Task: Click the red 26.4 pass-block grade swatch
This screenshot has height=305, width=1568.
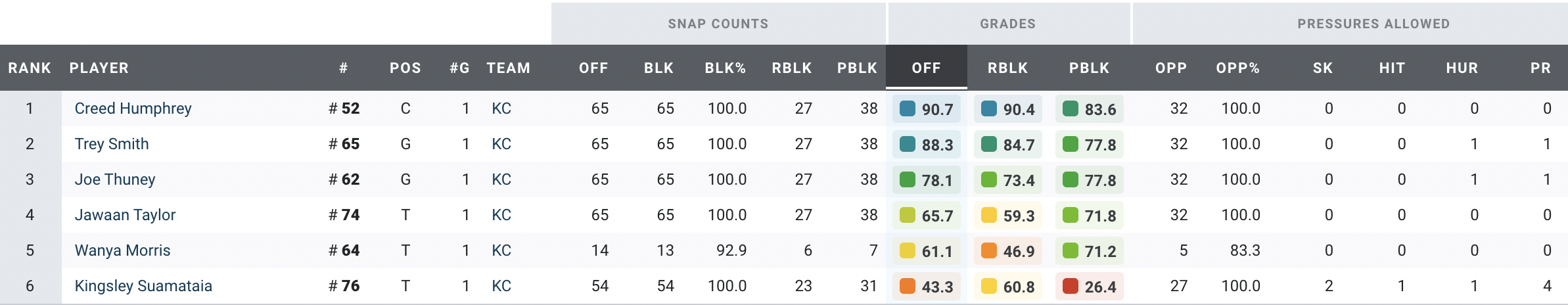Action: point(1071,287)
